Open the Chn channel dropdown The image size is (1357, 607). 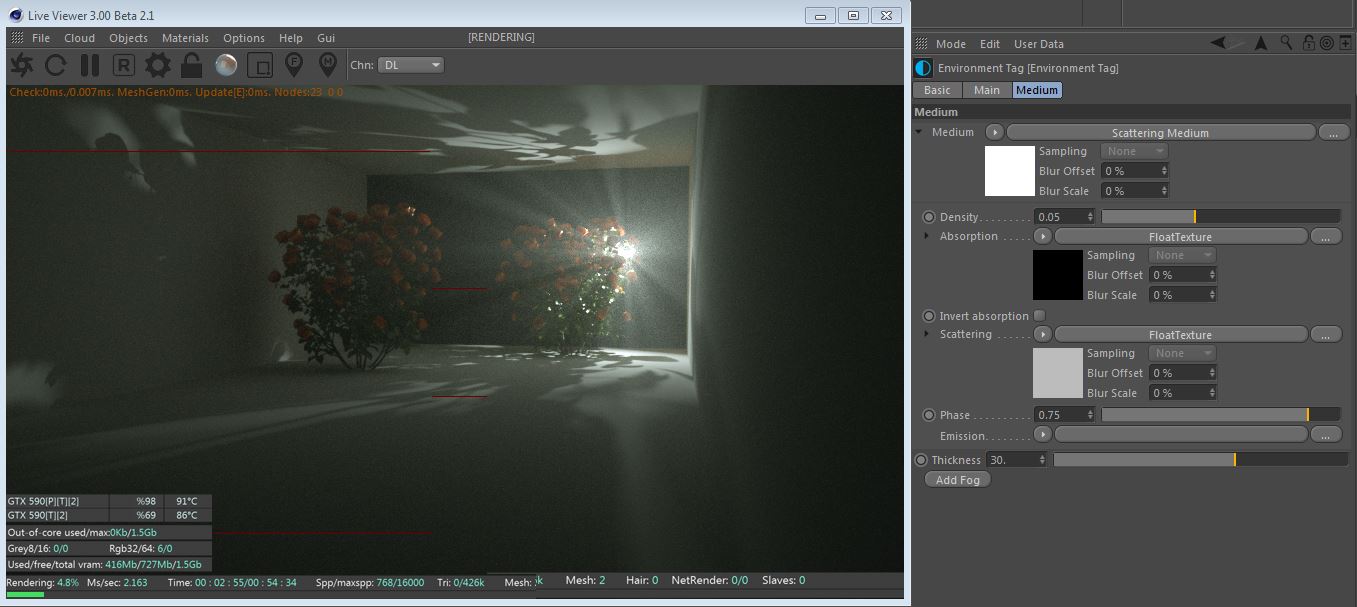pos(411,65)
